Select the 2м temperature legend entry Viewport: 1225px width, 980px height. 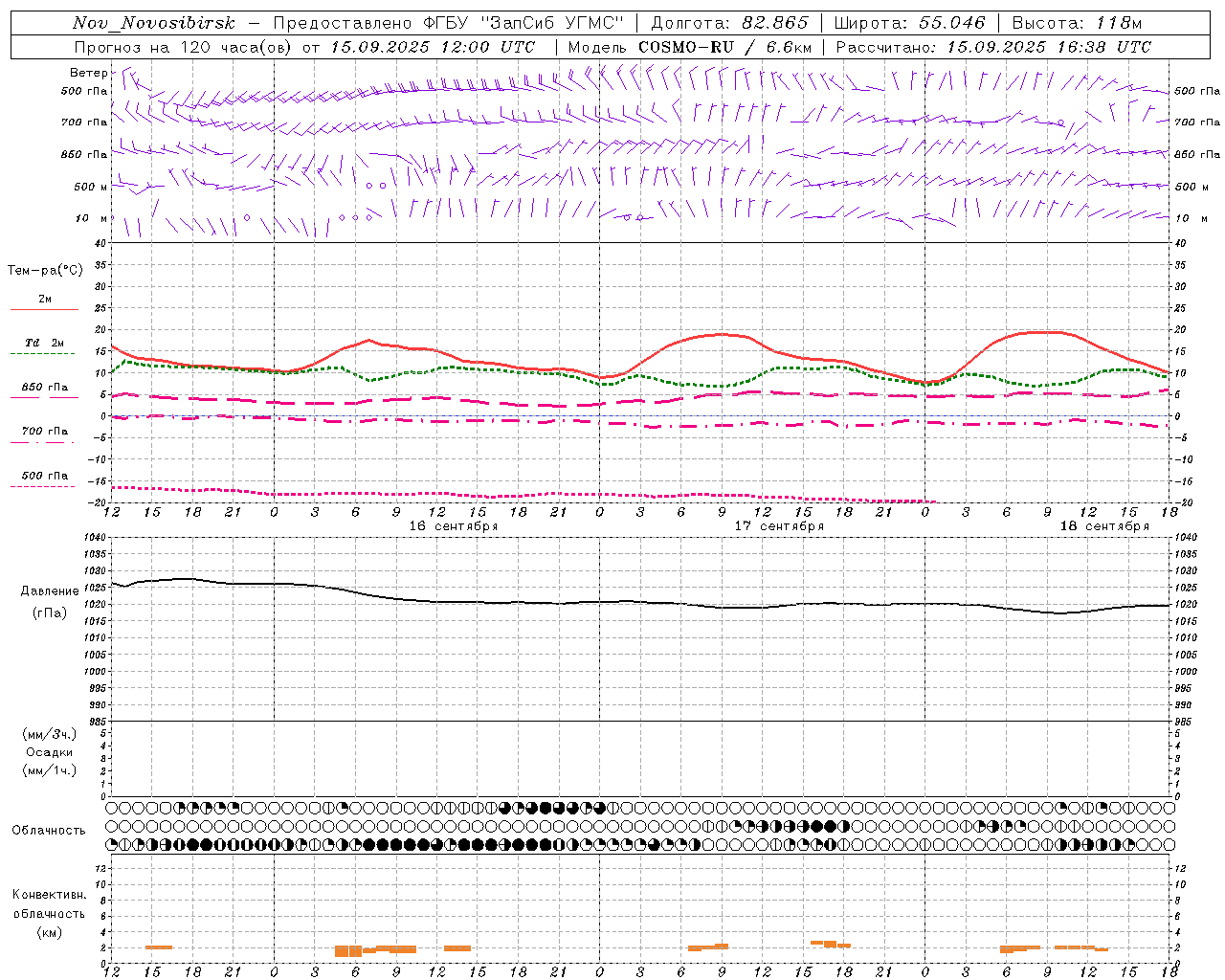coord(45,299)
